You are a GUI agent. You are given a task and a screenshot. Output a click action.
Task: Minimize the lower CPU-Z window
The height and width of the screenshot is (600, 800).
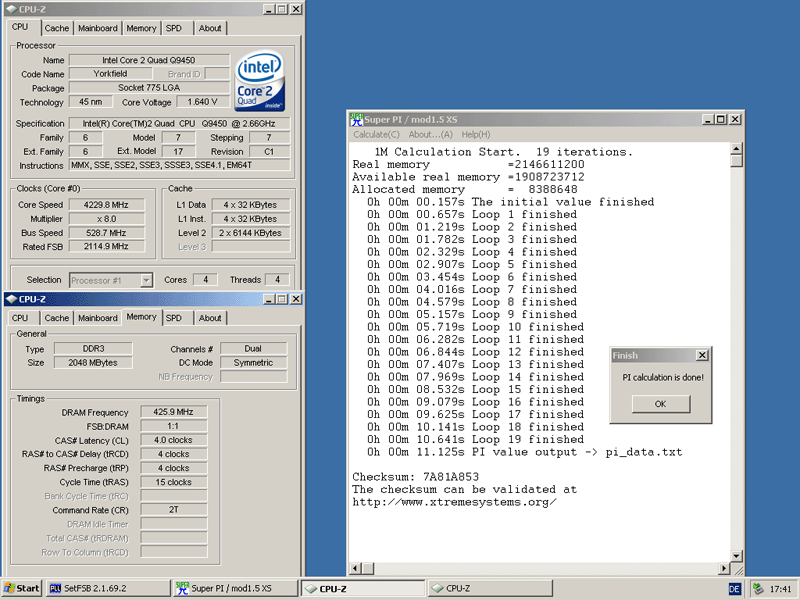tap(269, 299)
